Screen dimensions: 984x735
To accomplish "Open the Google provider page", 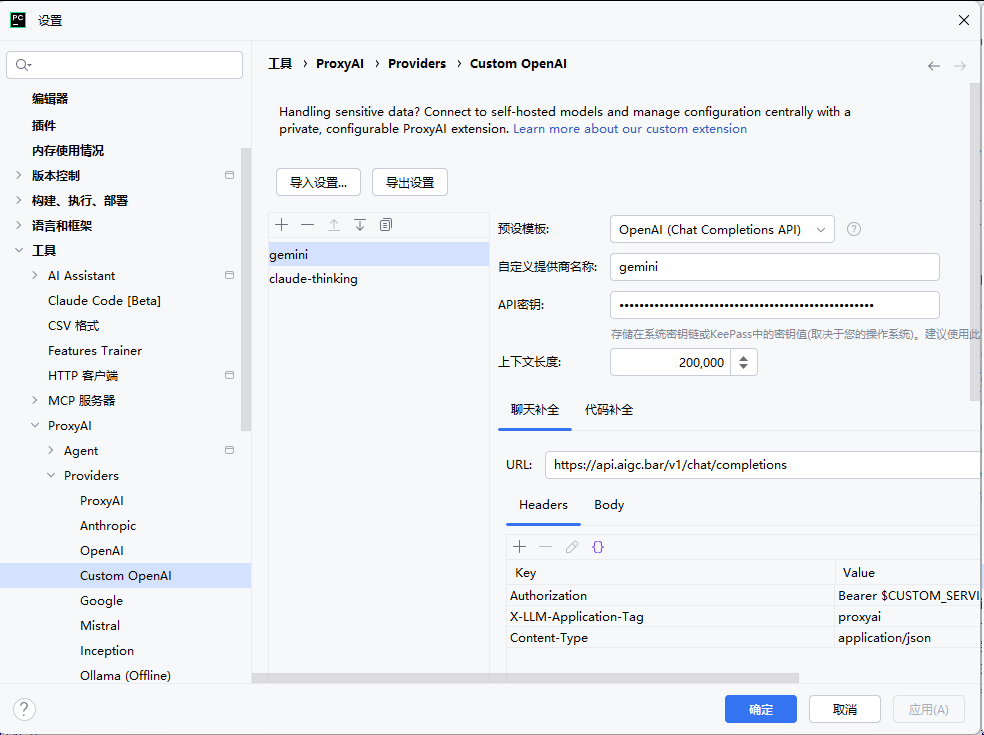I will coord(101,601).
